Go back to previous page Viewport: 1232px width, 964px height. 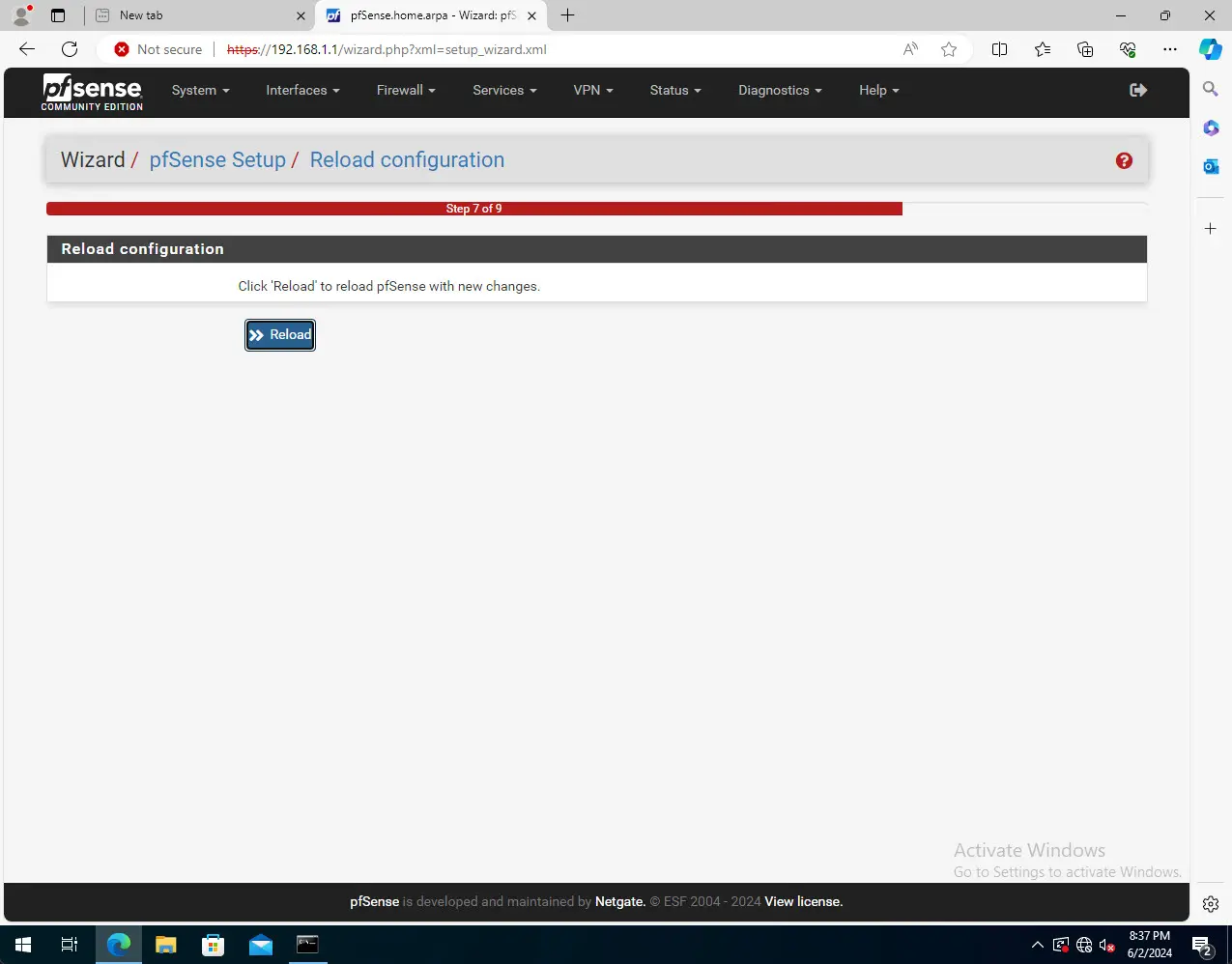tap(27, 49)
